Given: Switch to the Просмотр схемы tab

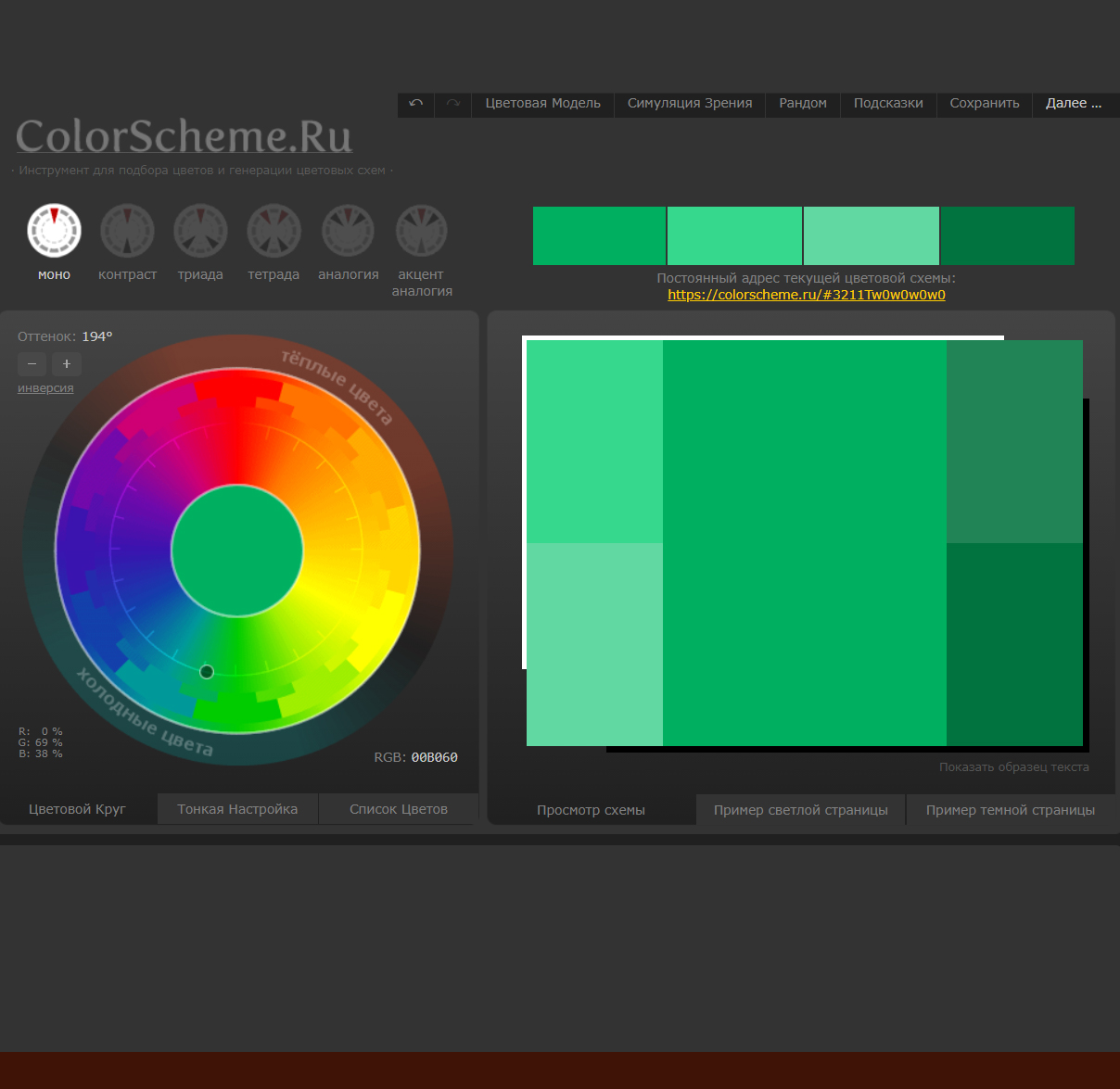Looking at the screenshot, I should click(591, 810).
